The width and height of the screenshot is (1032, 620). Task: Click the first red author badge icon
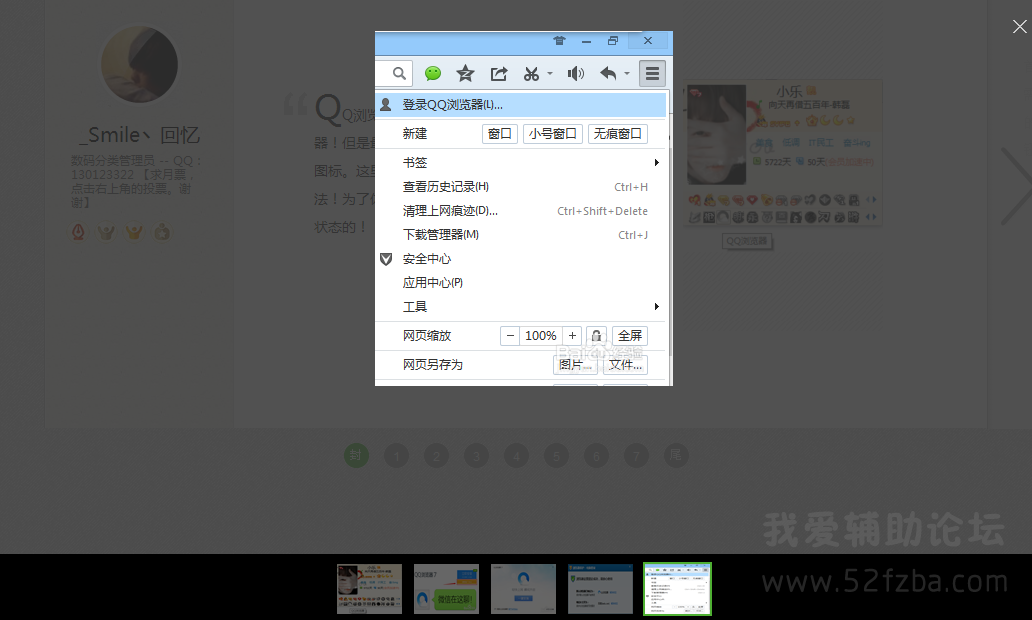pos(78,232)
